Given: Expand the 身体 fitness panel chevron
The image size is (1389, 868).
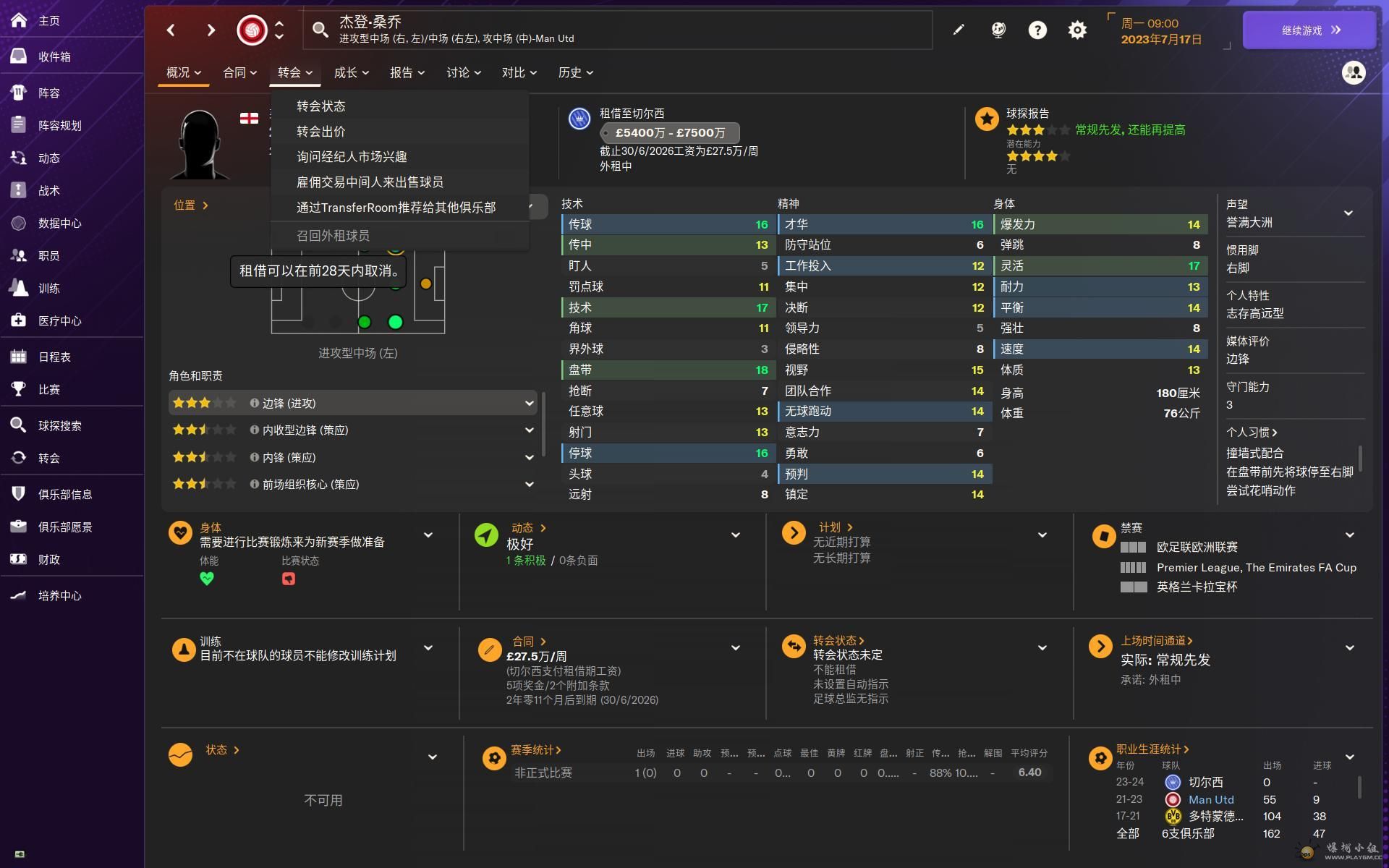Looking at the screenshot, I should 428,535.
